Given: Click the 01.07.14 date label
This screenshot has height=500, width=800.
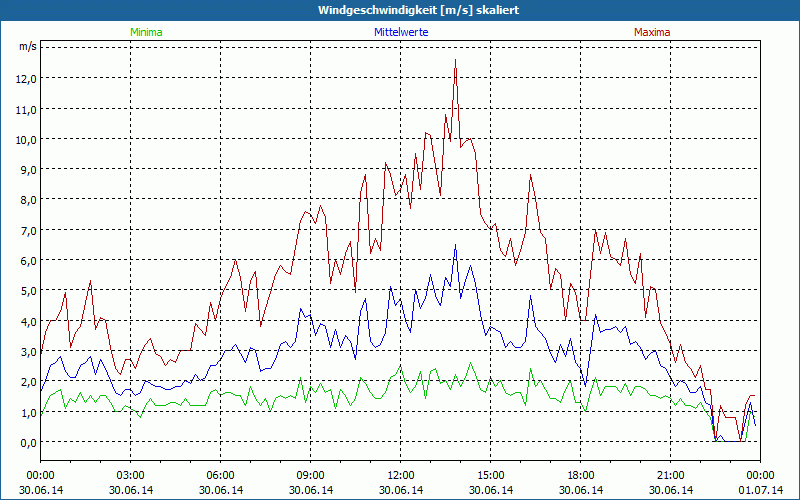Looking at the screenshot, I should [760, 490].
